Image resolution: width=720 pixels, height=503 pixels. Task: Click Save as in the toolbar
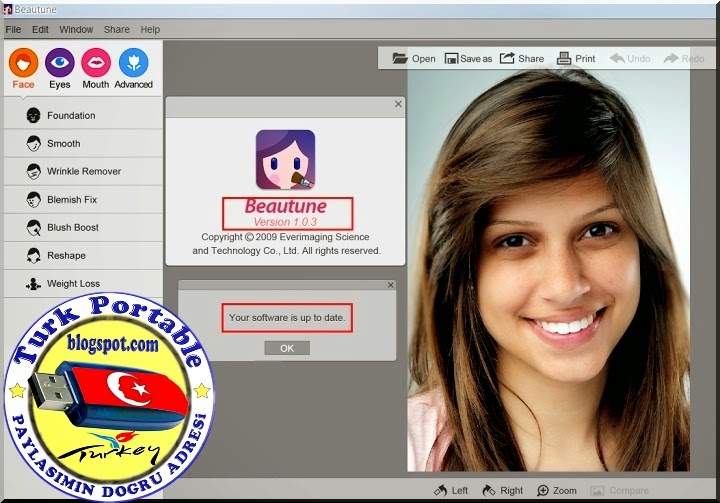[468, 58]
